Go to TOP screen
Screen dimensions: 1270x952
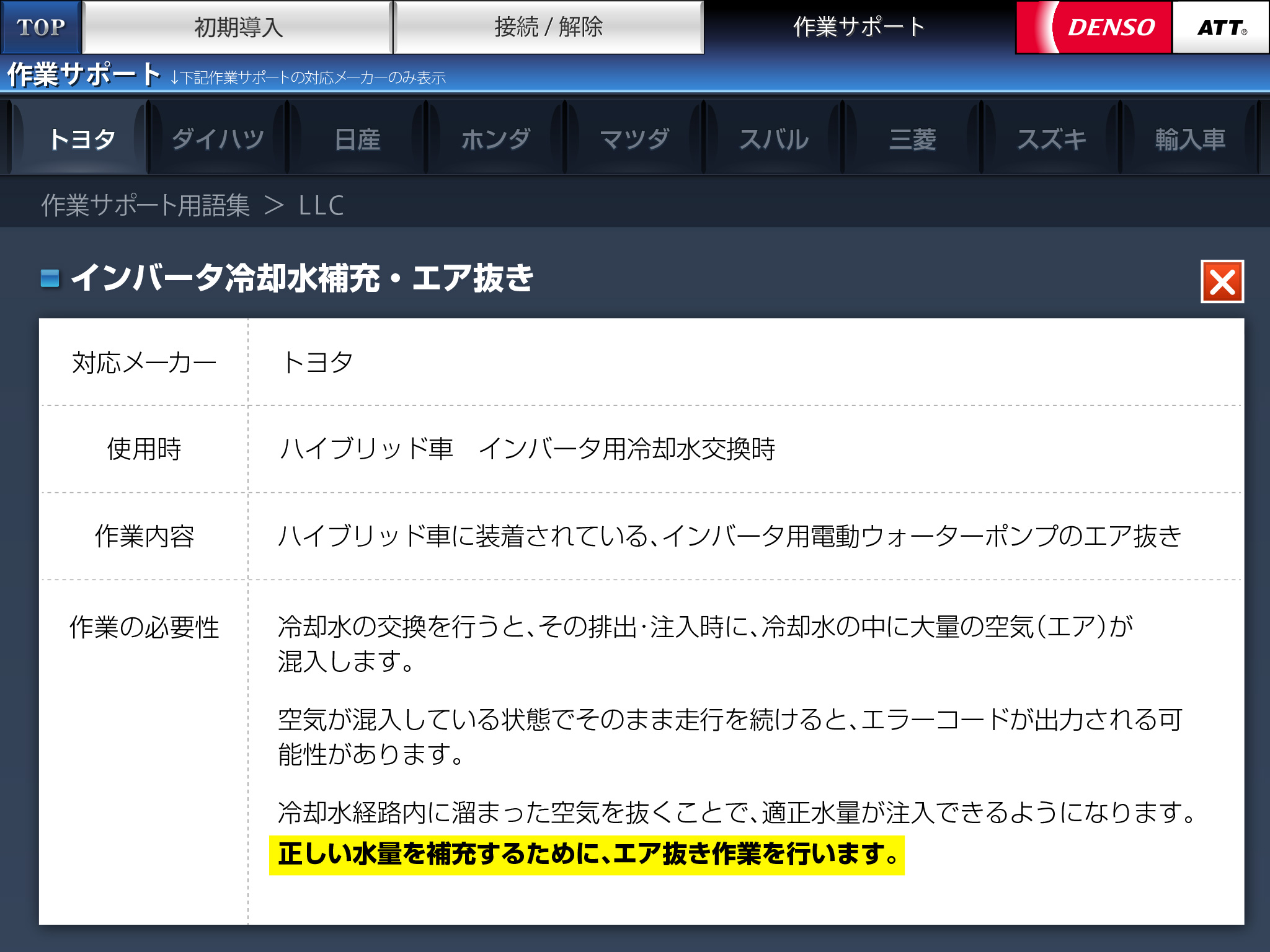pos(40,27)
